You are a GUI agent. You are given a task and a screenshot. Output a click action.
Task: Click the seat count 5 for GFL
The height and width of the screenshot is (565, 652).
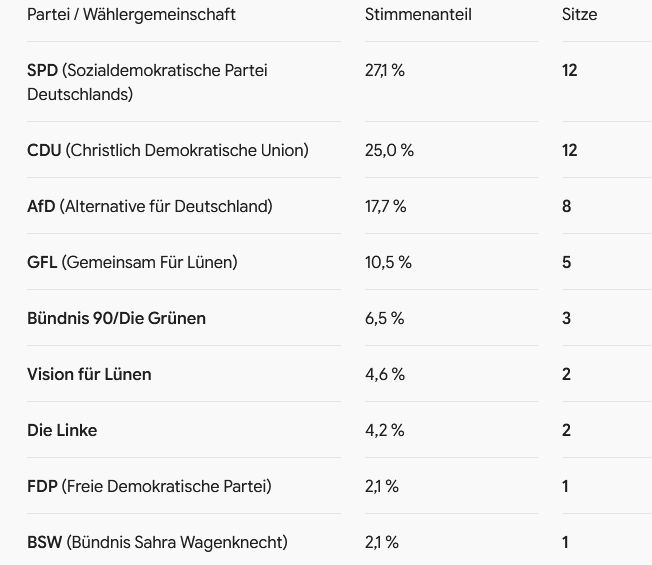567,262
